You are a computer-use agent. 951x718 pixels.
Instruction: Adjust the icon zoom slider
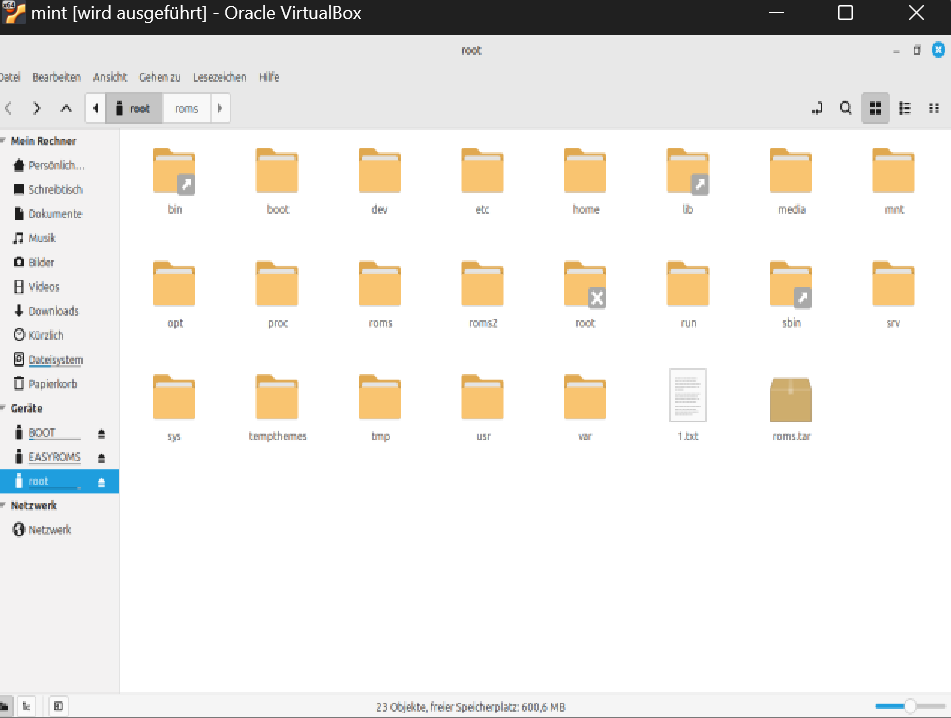[x=909, y=706]
